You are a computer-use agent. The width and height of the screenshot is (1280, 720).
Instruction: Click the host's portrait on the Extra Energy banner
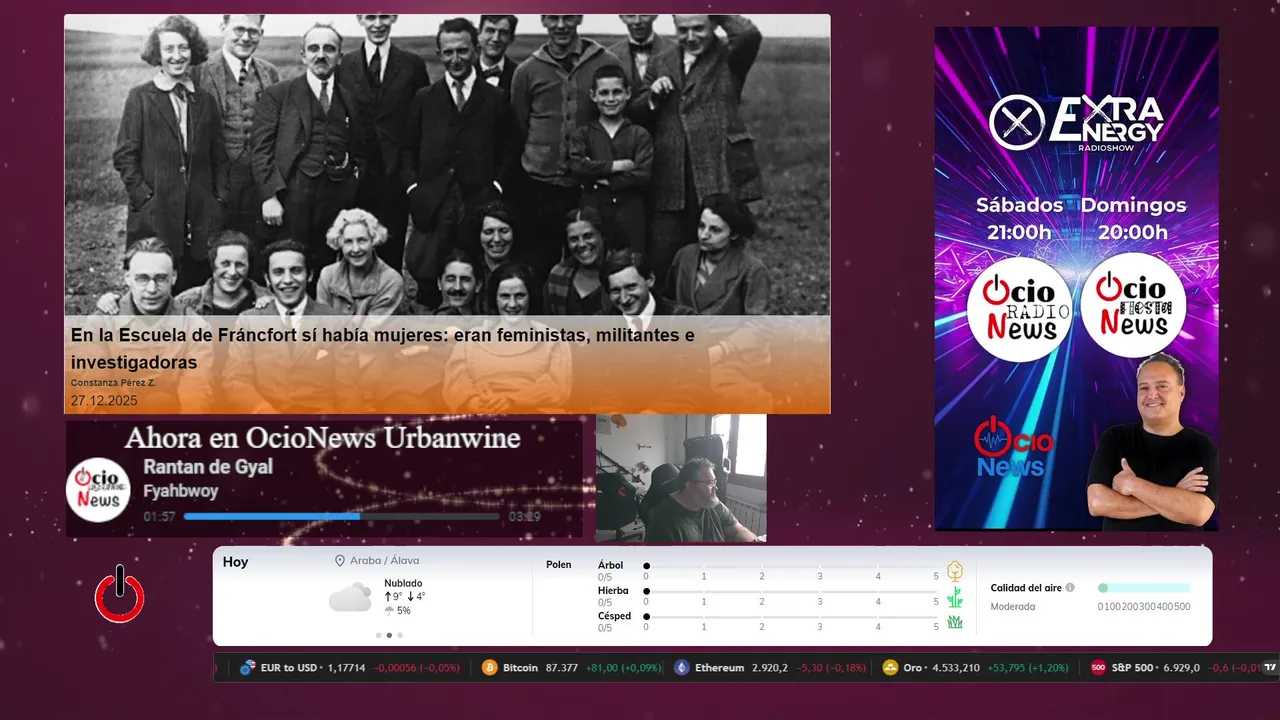pos(1153,440)
